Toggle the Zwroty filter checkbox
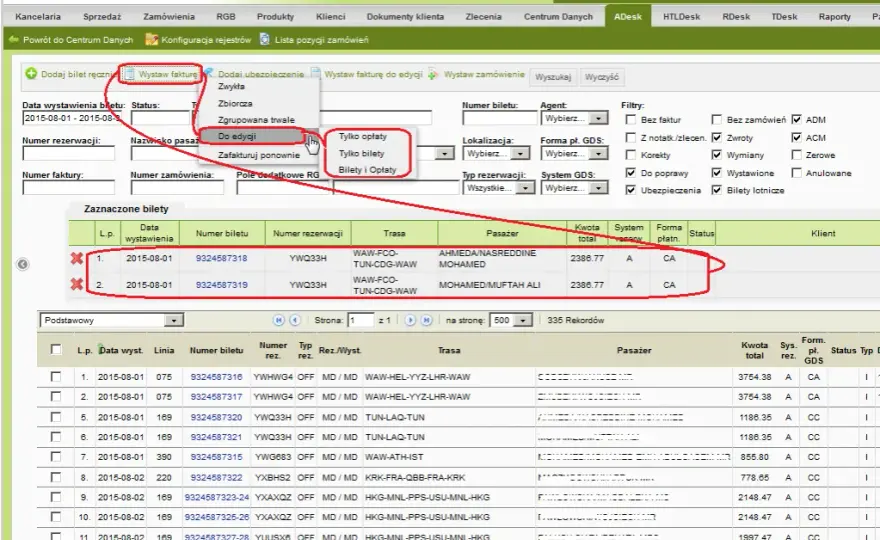Viewport: 880px width, 540px height. pos(717,138)
